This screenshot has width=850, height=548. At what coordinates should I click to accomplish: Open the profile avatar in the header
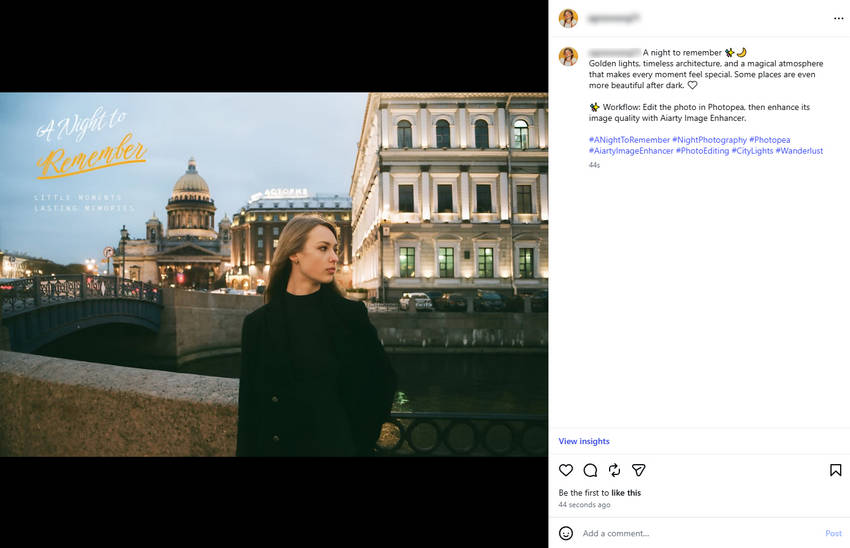coord(568,18)
